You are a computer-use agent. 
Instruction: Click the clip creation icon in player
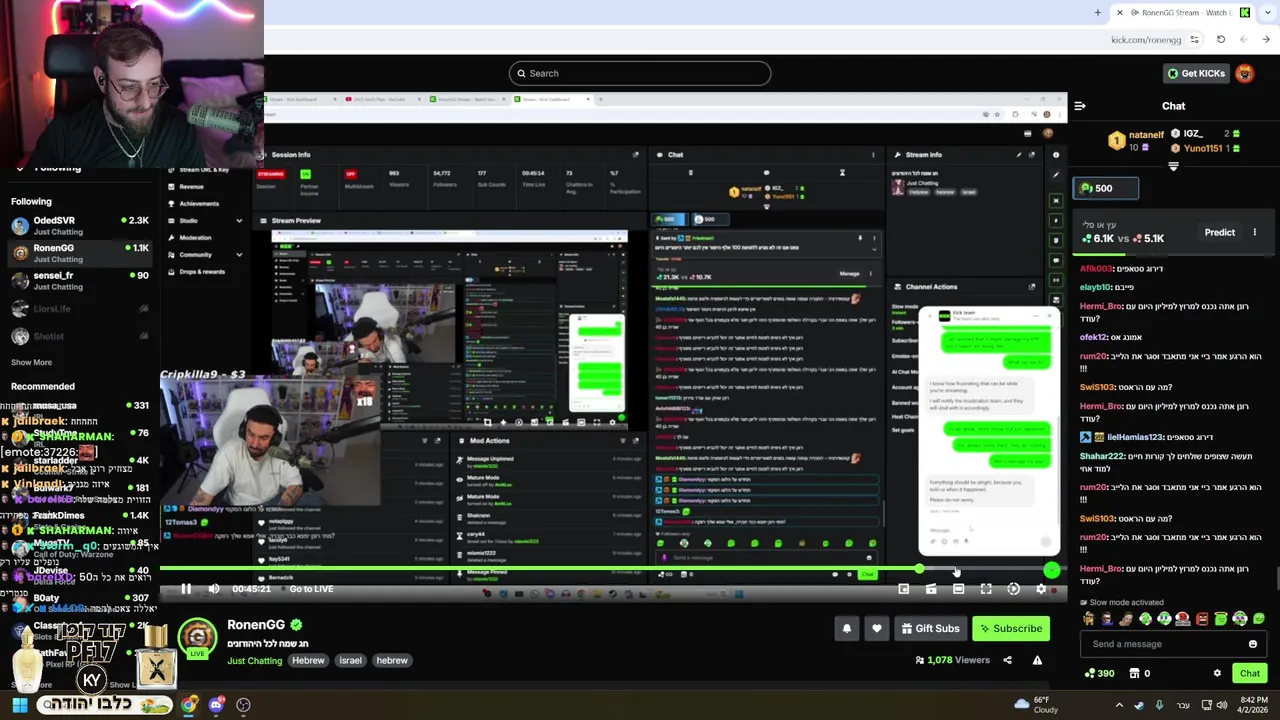point(931,589)
